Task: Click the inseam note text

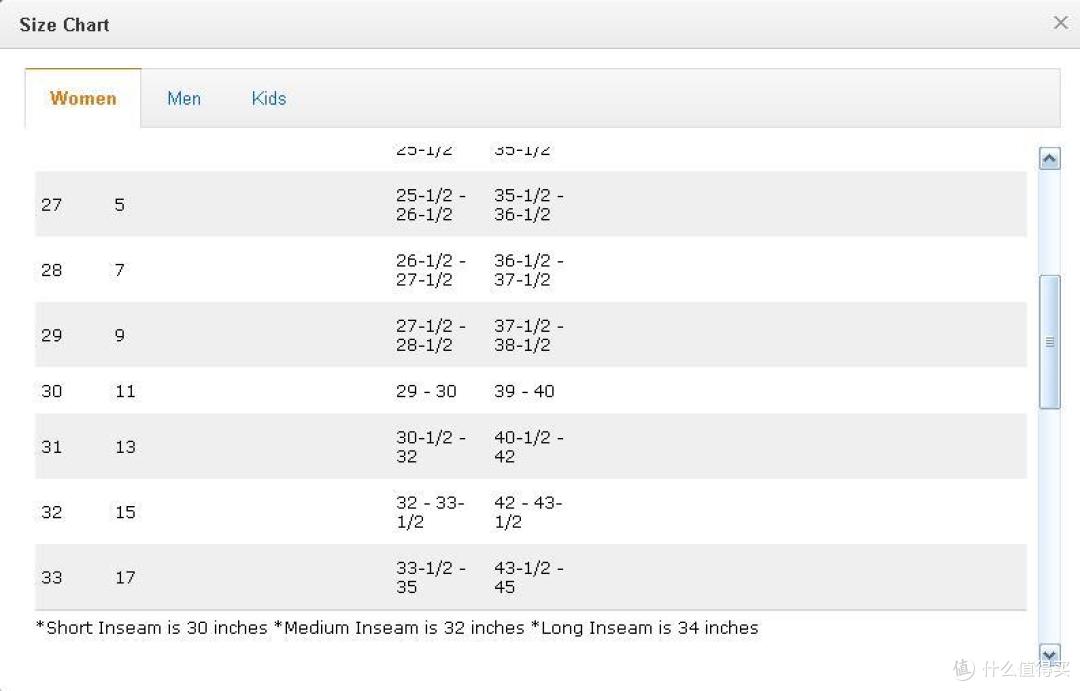Action: click(397, 628)
